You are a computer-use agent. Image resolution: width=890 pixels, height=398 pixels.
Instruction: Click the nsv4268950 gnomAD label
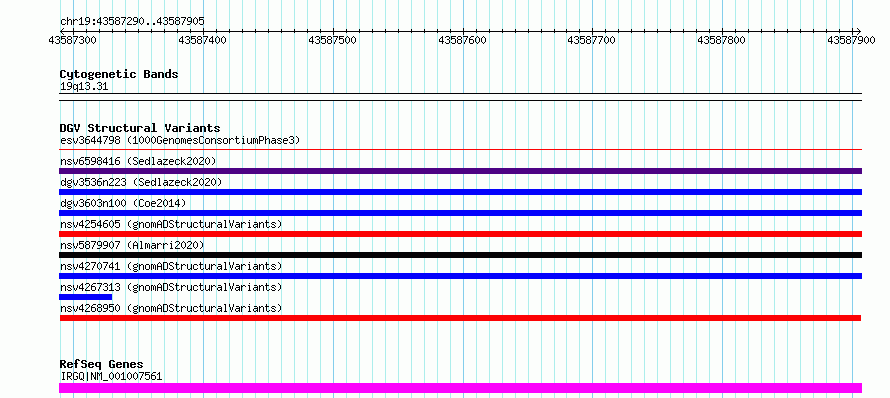click(x=171, y=308)
